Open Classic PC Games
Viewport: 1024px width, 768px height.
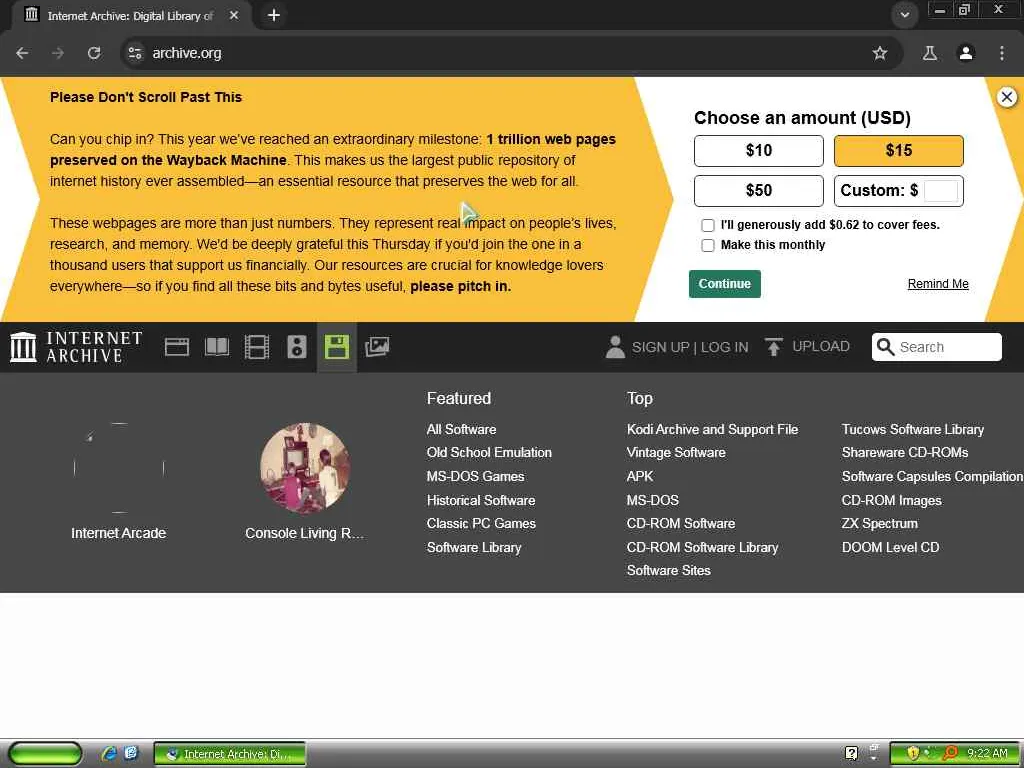[481, 524]
